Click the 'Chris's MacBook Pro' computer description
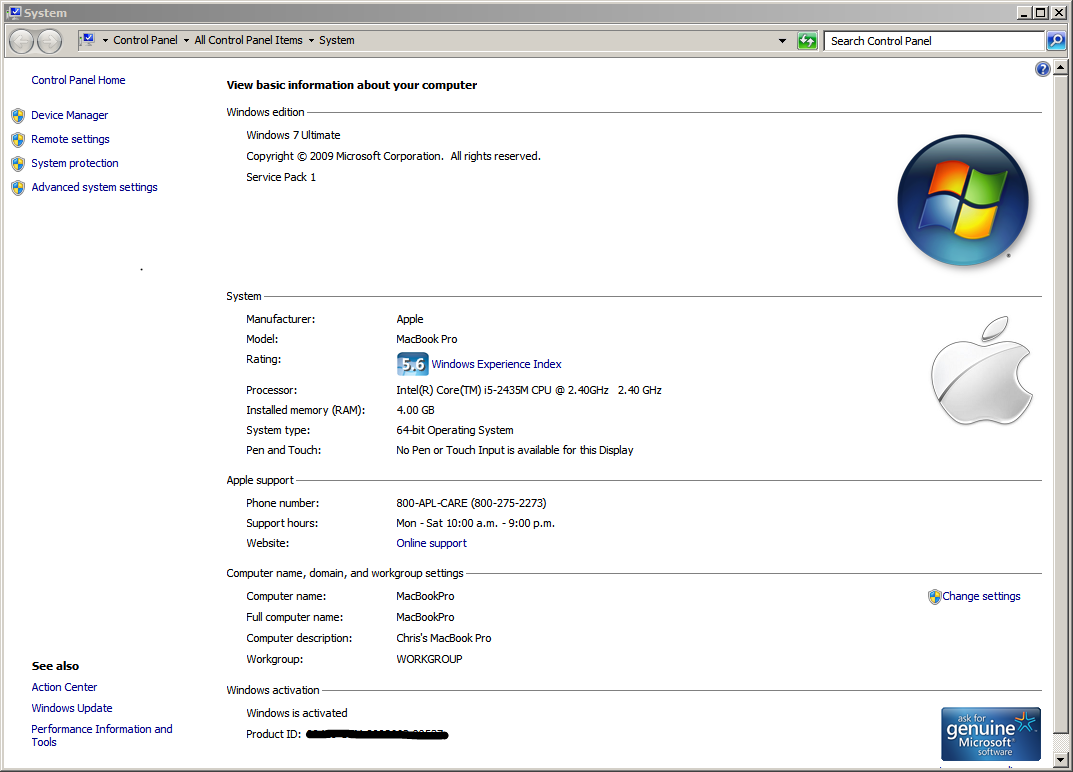Screen dimensions: 1073x772 tap(443, 638)
